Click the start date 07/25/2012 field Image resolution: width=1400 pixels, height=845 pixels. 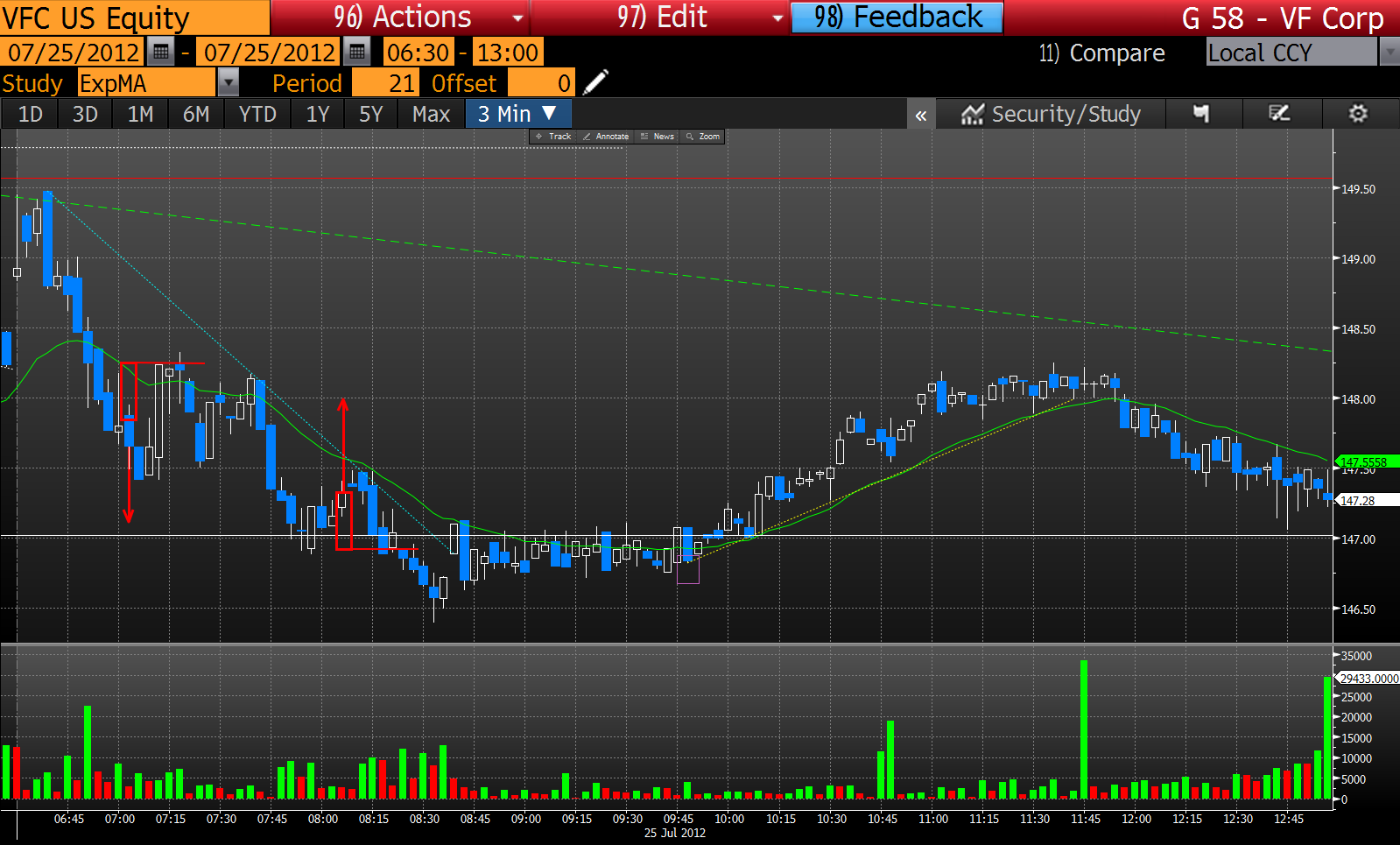pyautogui.click(x=74, y=53)
